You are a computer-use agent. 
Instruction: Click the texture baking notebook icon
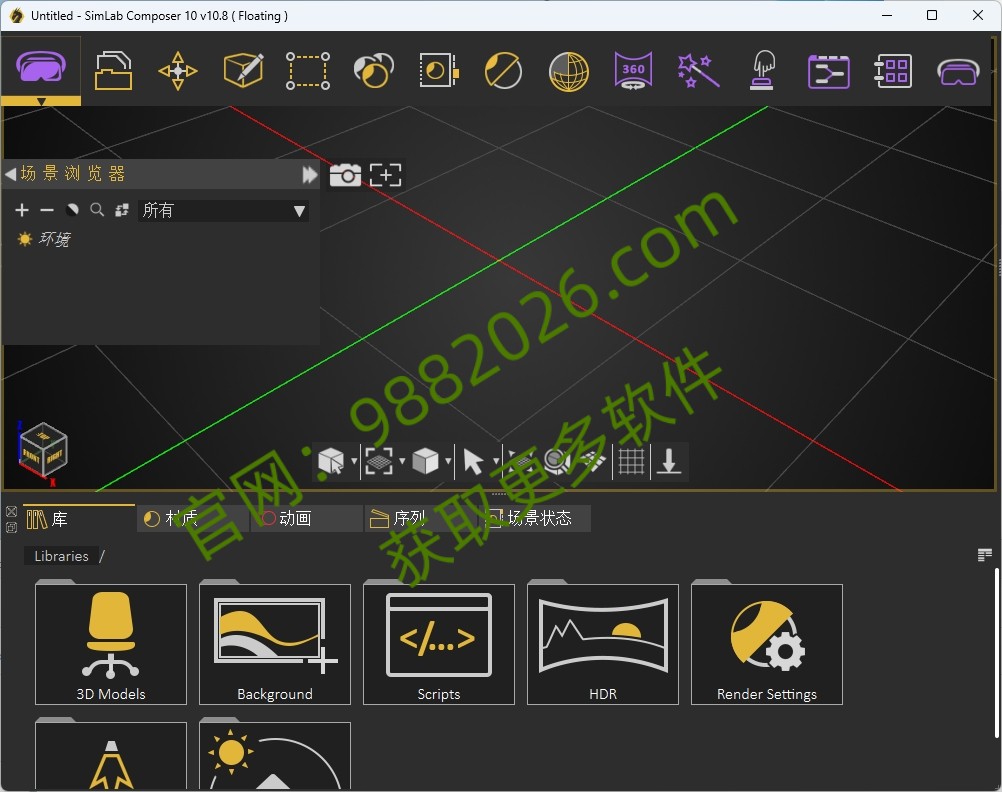point(439,70)
